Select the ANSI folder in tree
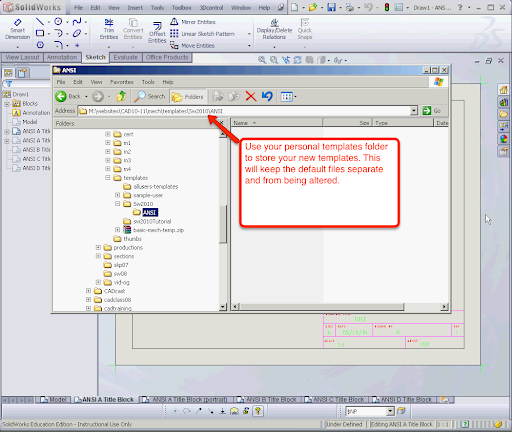Screen dimensions: 512x432 [x=150, y=212]
